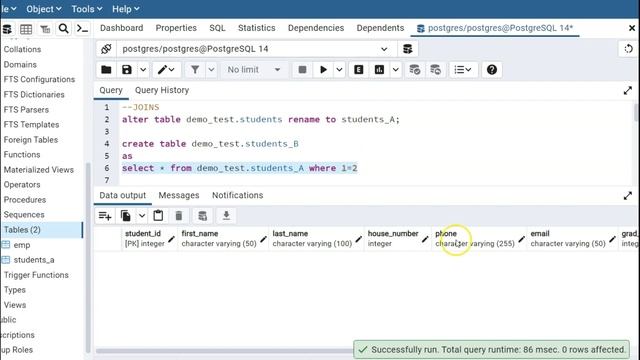Open the Edit pencil dropdown
This screenshot has height=360, width=640.
(x=167, y=70)
